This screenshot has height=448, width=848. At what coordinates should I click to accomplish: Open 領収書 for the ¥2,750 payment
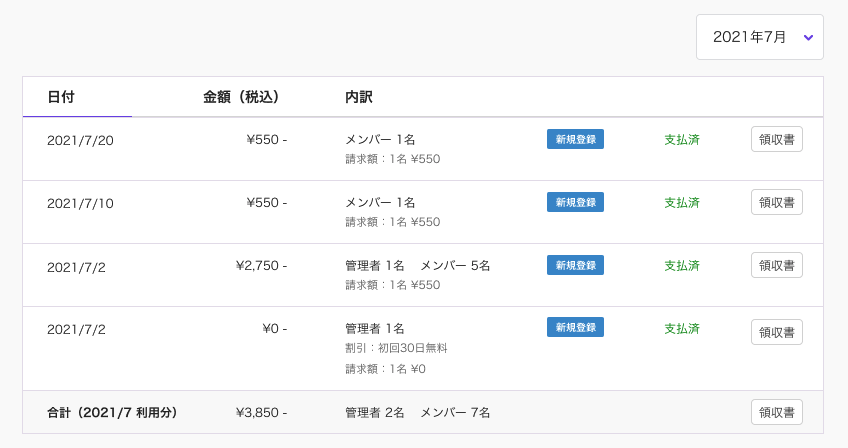tap(777, 265)
